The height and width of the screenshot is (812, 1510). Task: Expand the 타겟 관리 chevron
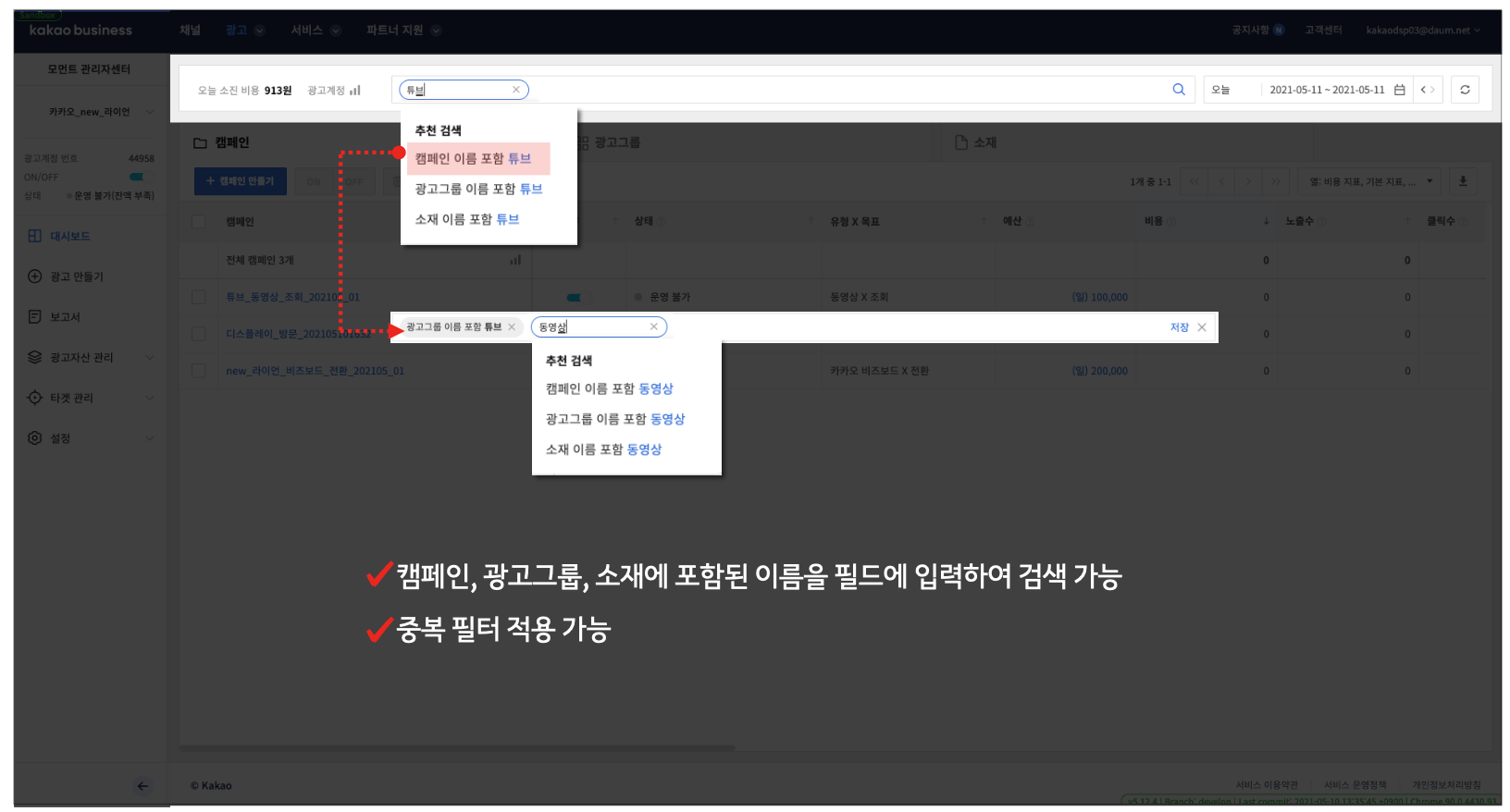[150, 398]
